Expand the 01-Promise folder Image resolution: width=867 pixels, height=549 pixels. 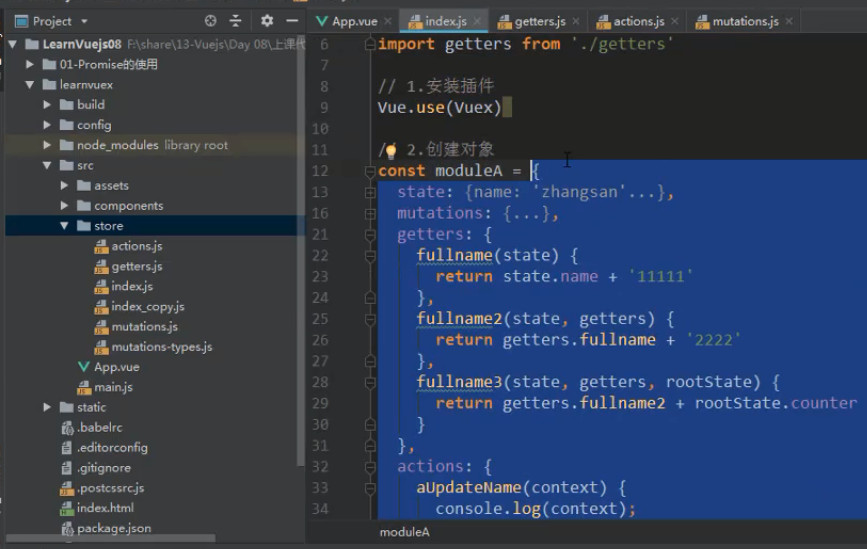30,64
